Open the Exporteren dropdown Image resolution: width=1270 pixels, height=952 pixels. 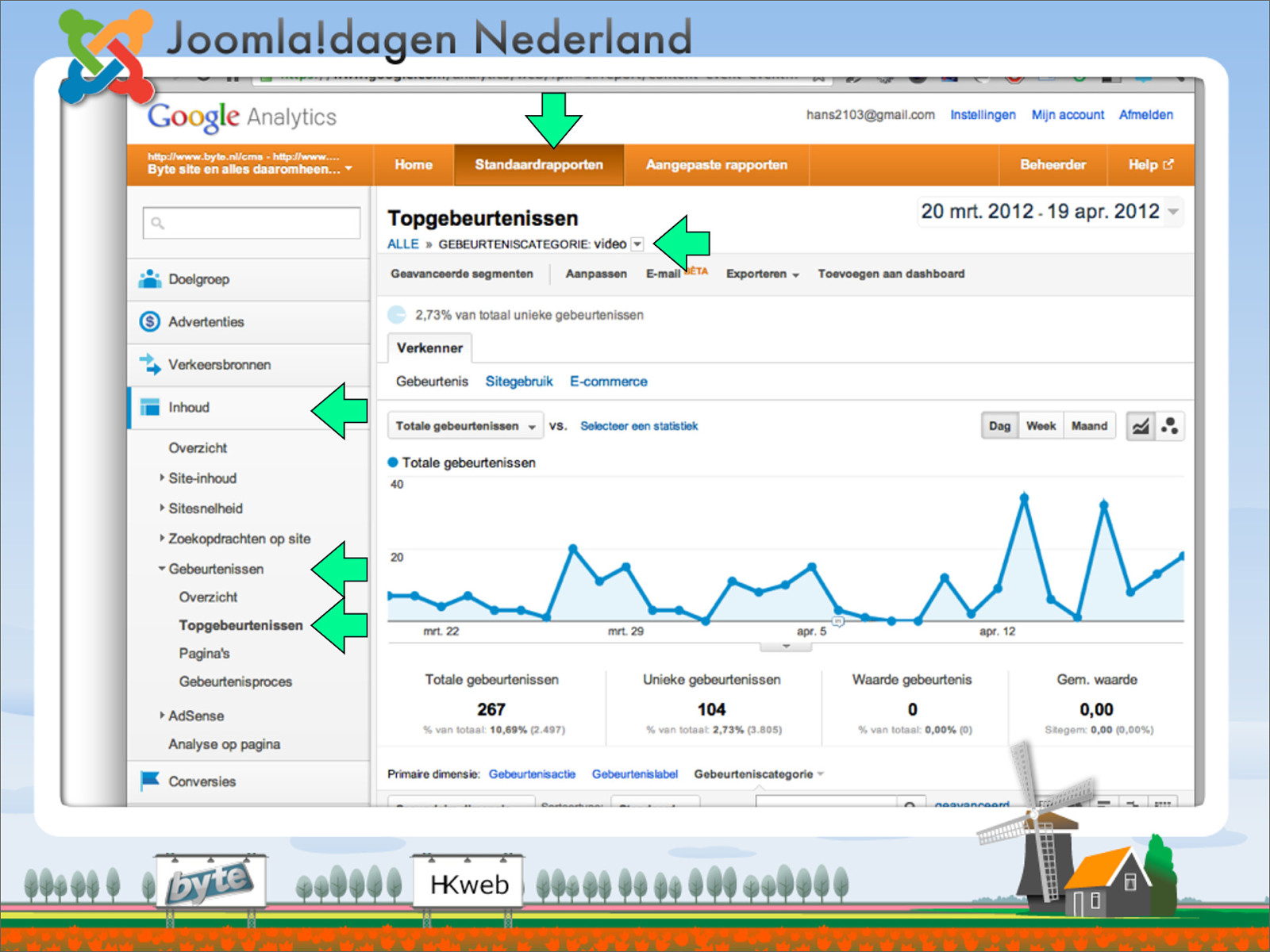[x=762, y=274]
